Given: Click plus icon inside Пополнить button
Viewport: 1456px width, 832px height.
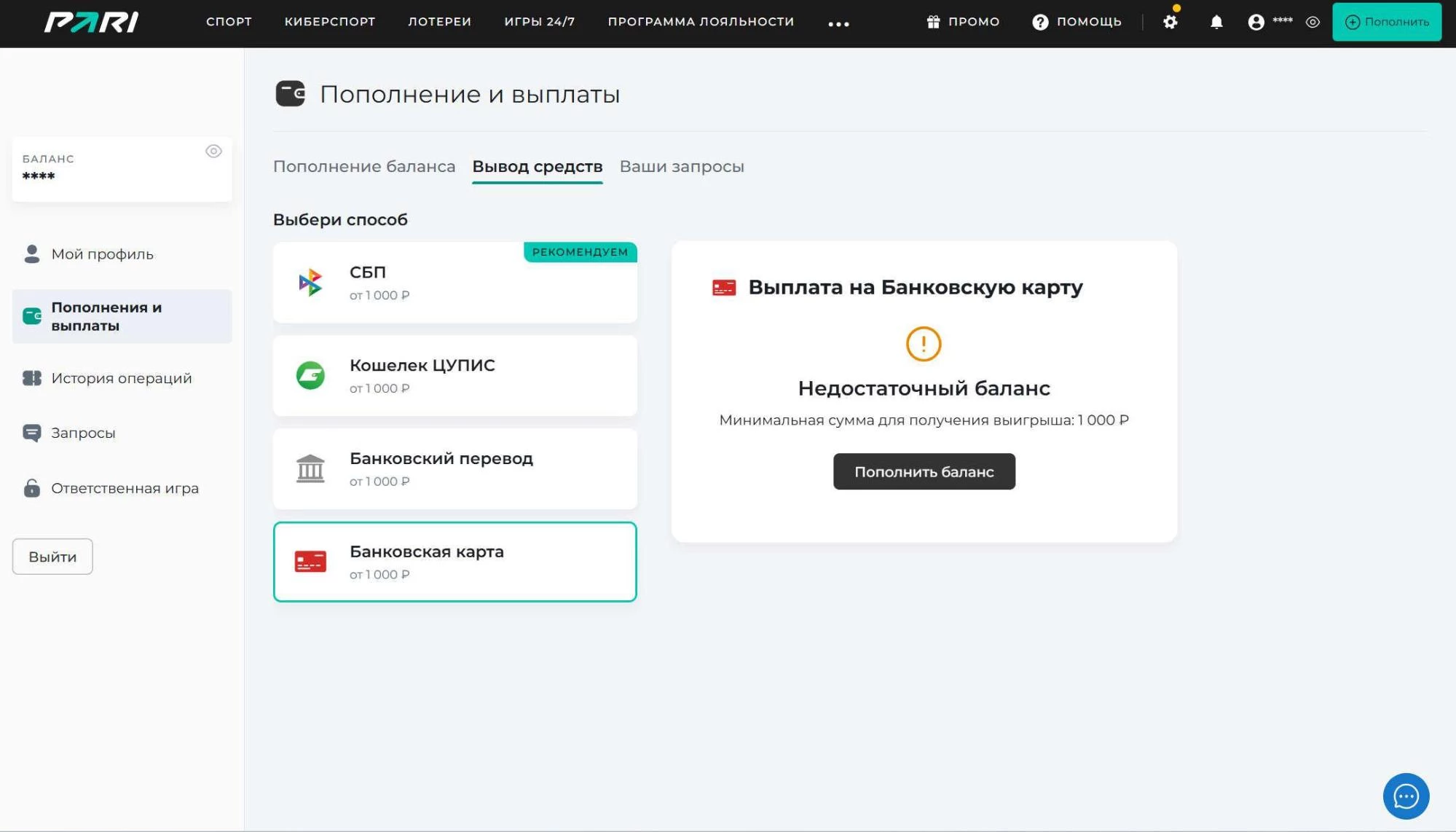Looking at the screenshot, I should click(1352, 22).
